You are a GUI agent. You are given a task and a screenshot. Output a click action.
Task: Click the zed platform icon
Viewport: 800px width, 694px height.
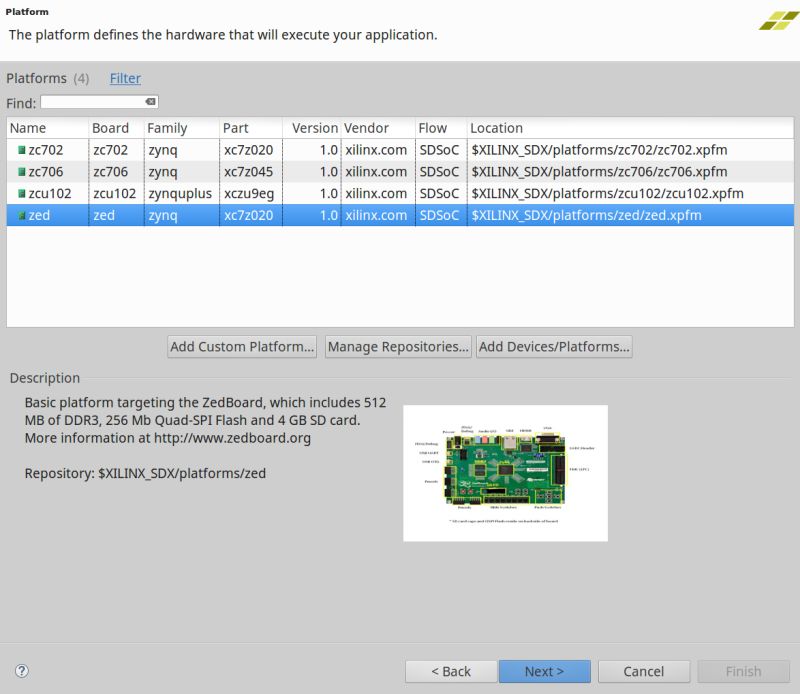[x=21, y=216]
